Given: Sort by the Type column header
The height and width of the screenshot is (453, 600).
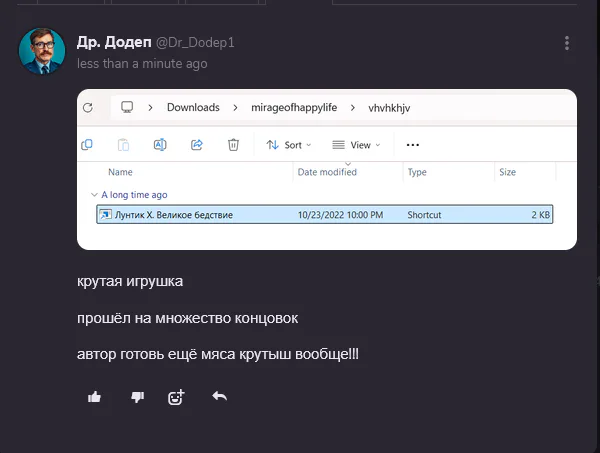Looking at the screenshot, I should pos(417,172).
